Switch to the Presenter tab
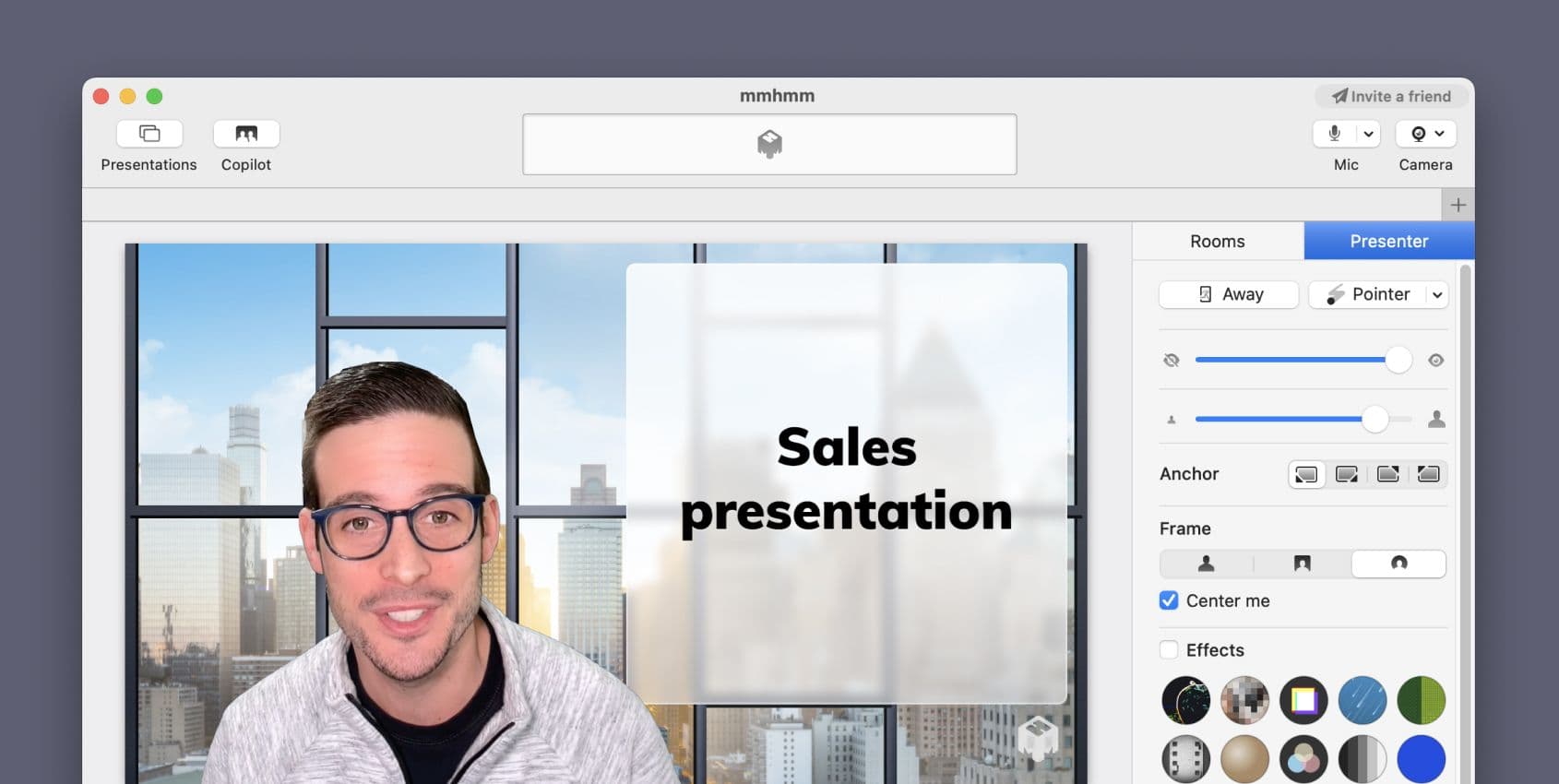1559x784 pixels. click(1388, 241)
